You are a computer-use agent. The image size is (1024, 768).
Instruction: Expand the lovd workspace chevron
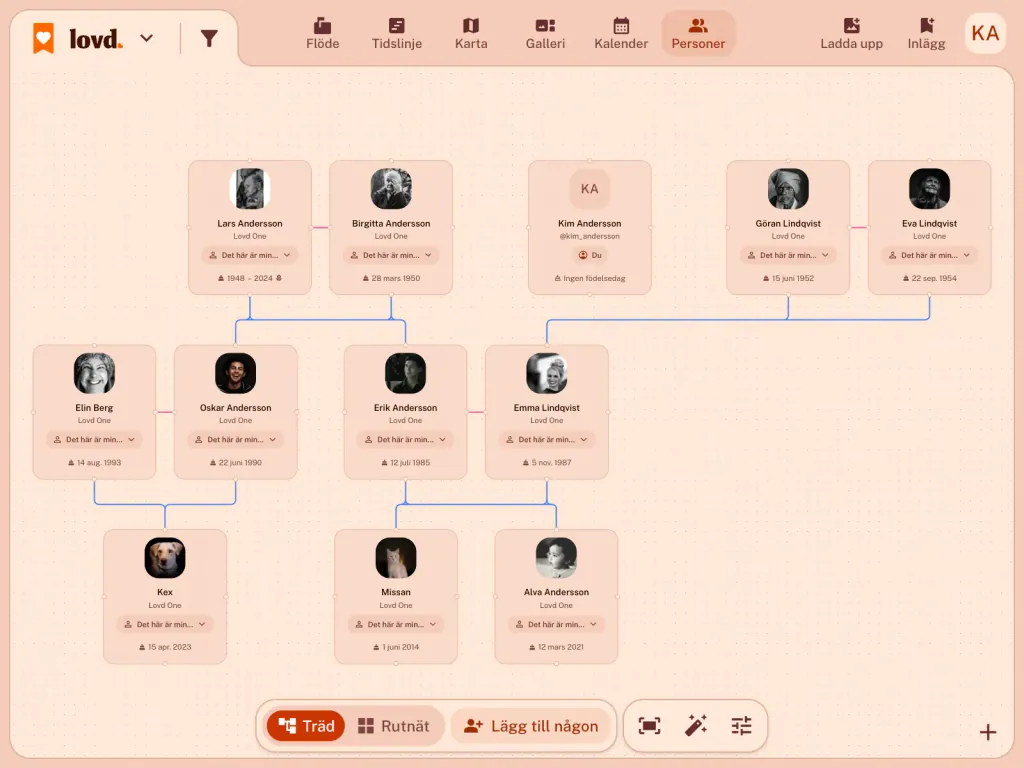tap(147, 39)
